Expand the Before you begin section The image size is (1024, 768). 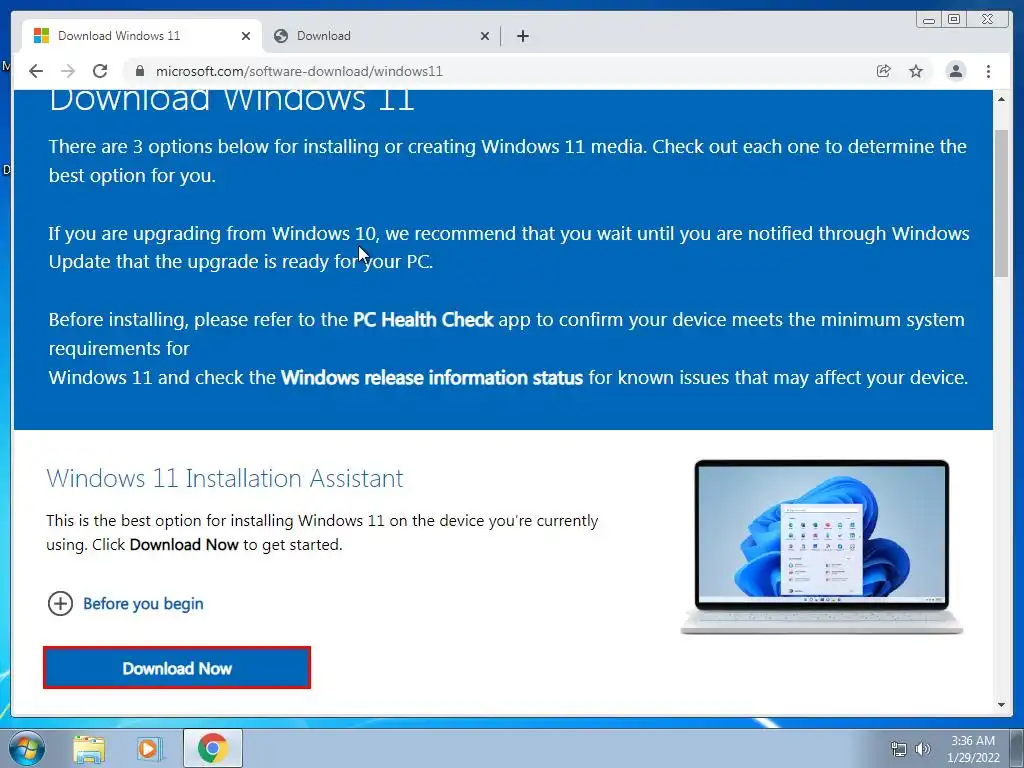click(x=60, y=603)
